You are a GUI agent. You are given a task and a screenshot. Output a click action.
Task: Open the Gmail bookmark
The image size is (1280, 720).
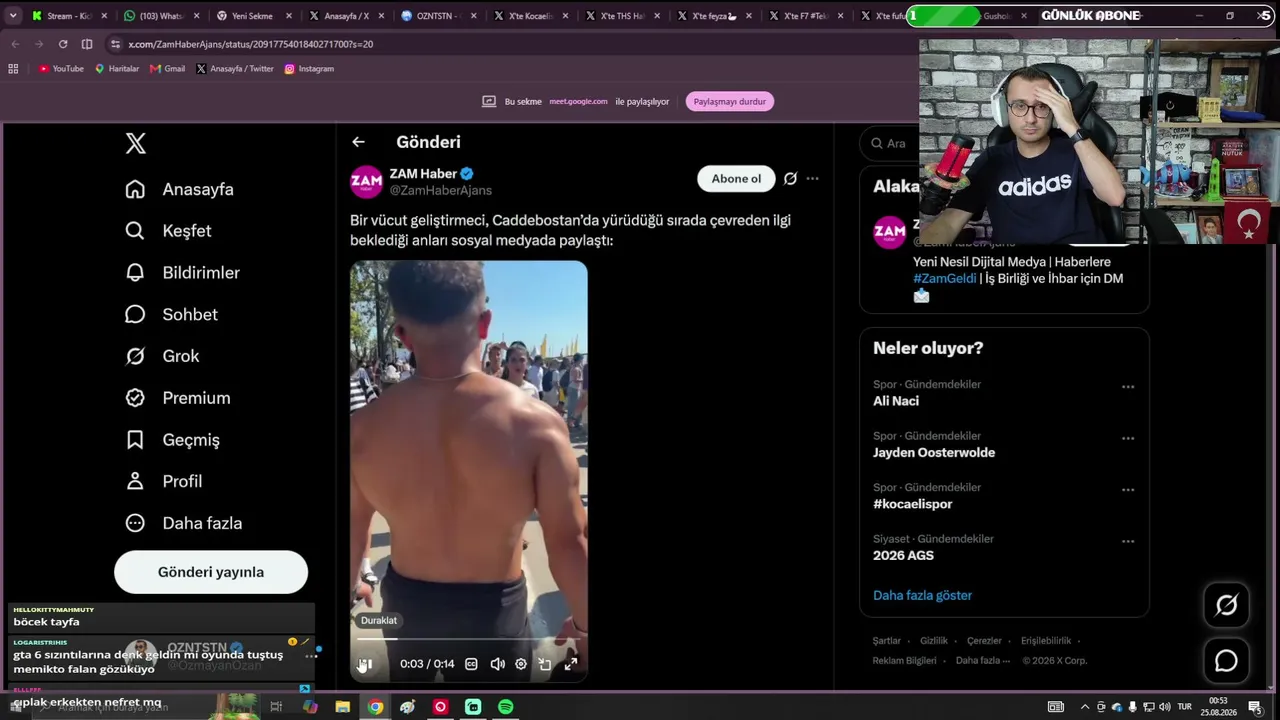[x=167, y=69]
